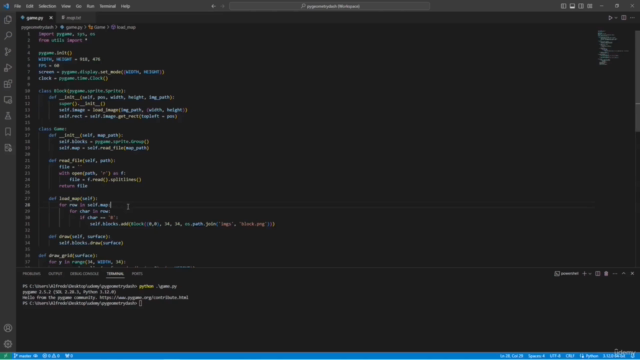Open the Explorer view in activity bar
The width and height of the screenshot is (640, 360).
(x=8, y=20)
